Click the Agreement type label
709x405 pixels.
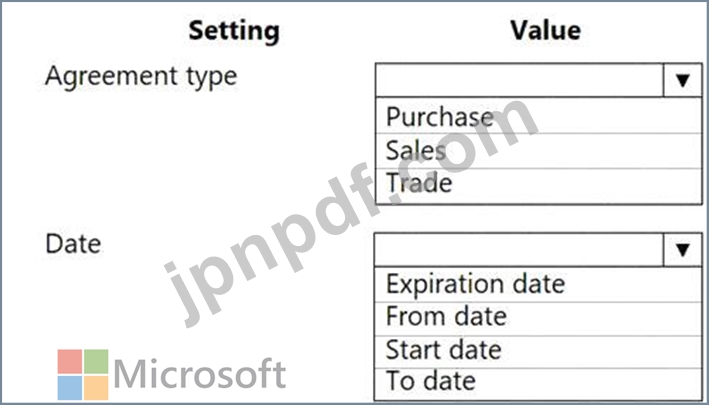coord(141,76)
